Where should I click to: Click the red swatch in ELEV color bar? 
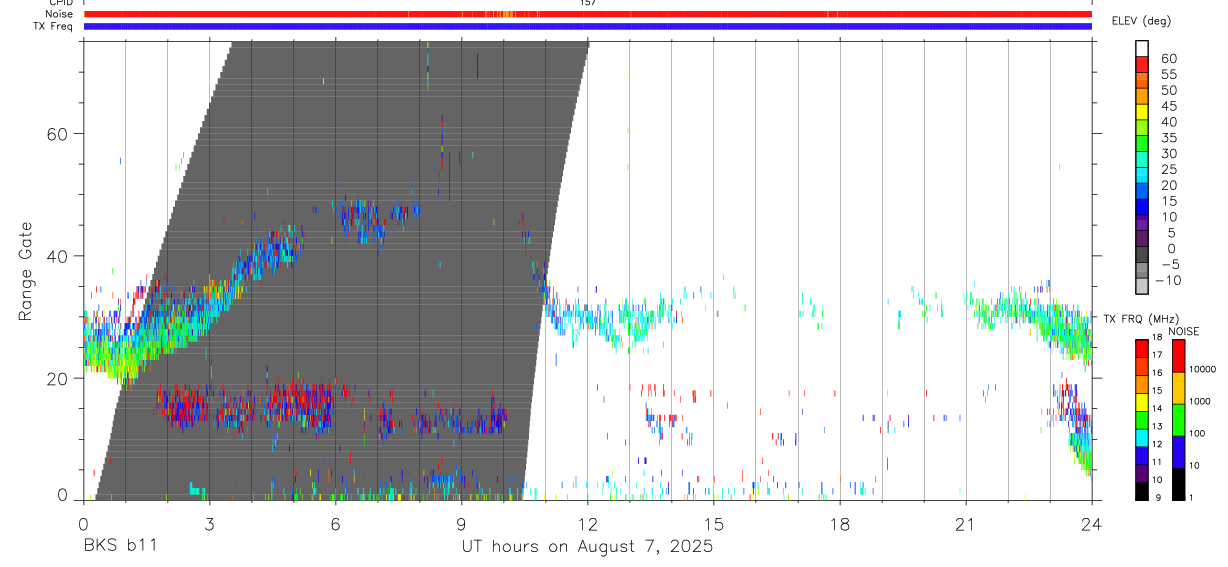tap(1142, 65)
